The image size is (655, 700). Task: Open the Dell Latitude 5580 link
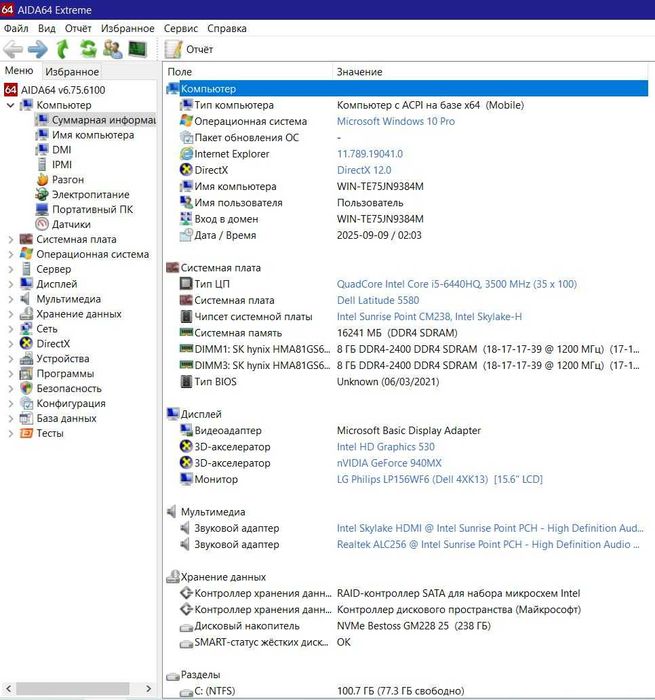[378, 300]
